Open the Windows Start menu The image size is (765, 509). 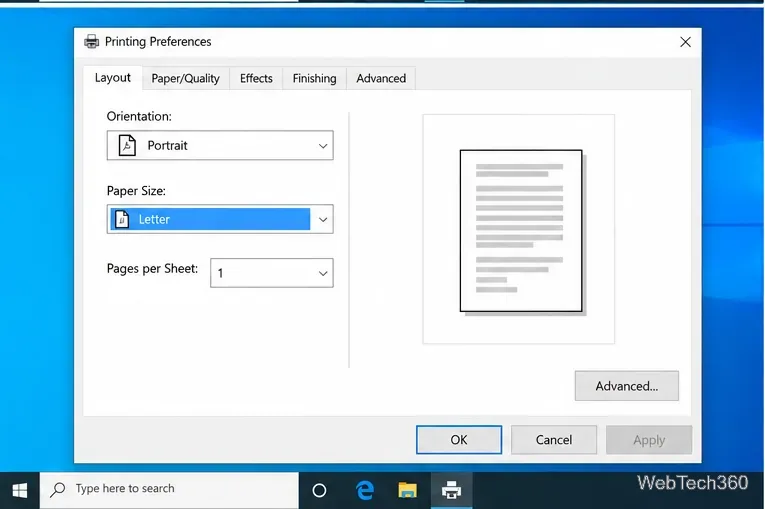click(x=20, y=490)
